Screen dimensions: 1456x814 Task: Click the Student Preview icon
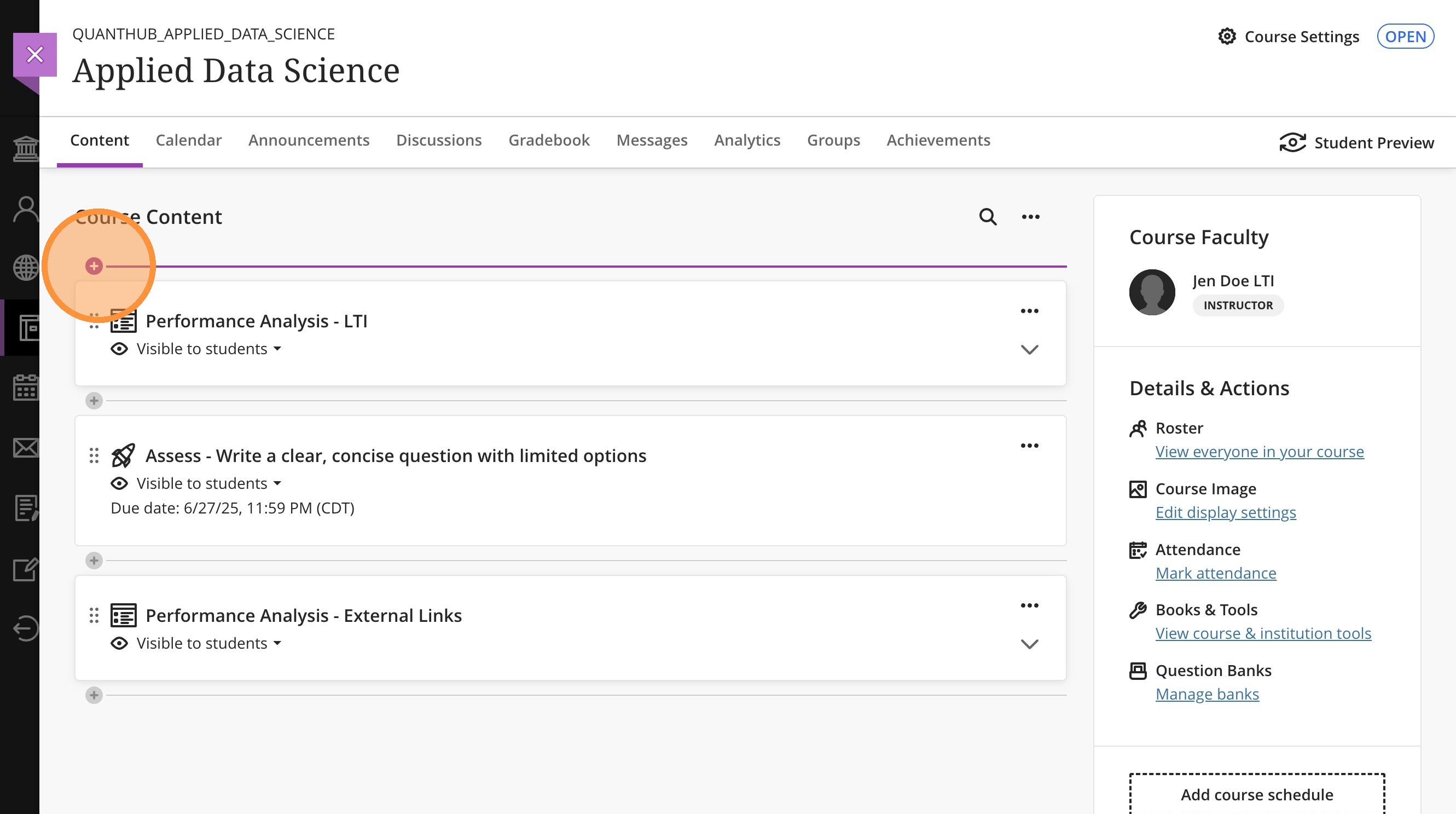(1292, 142)
